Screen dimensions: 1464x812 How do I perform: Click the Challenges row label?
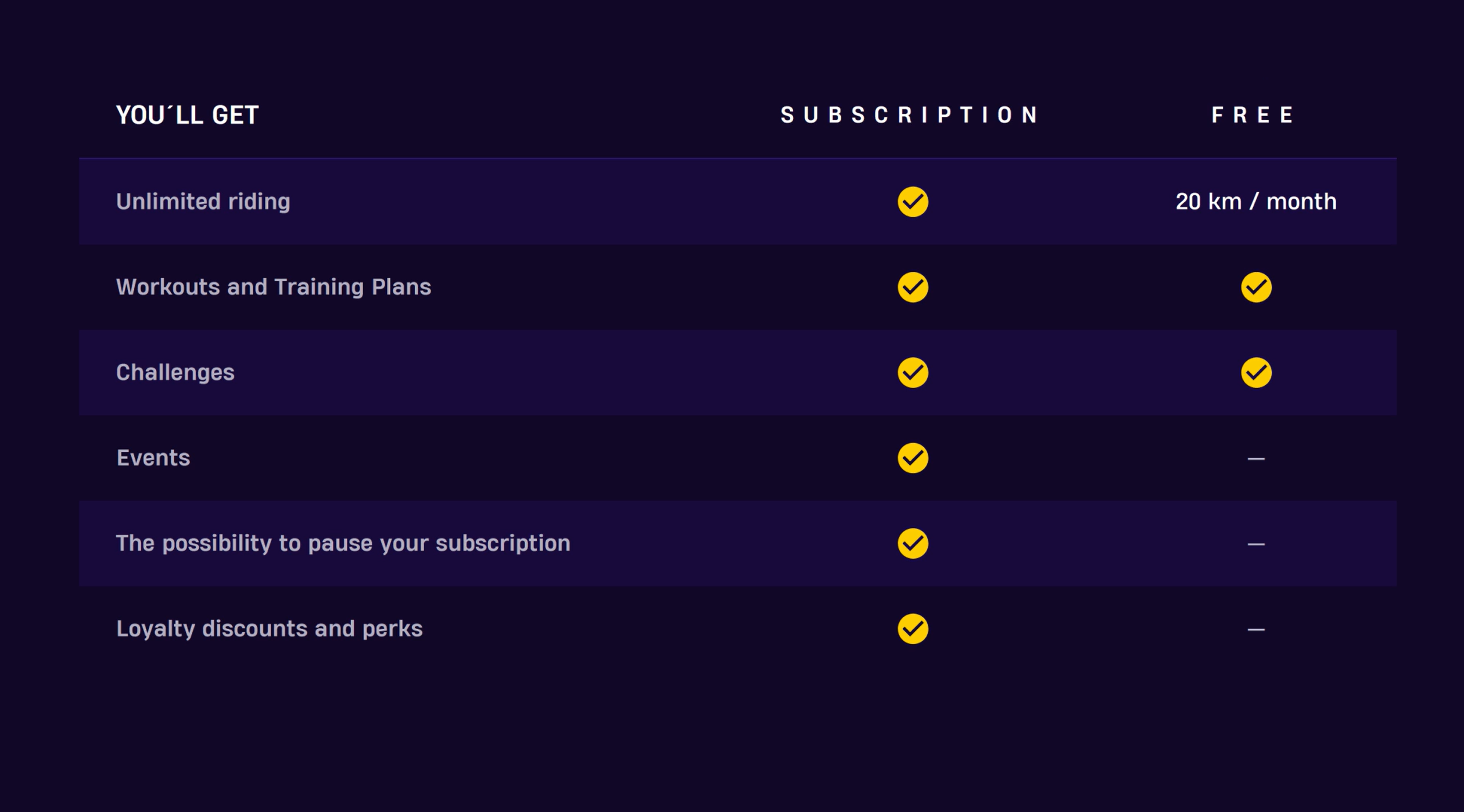click(175, 372)
